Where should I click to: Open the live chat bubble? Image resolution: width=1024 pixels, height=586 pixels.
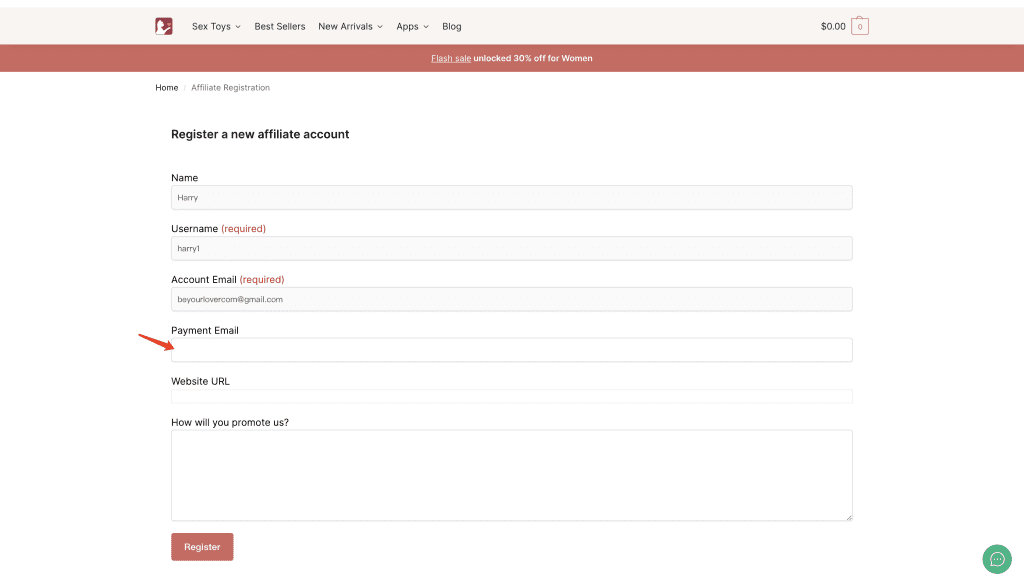996,559
